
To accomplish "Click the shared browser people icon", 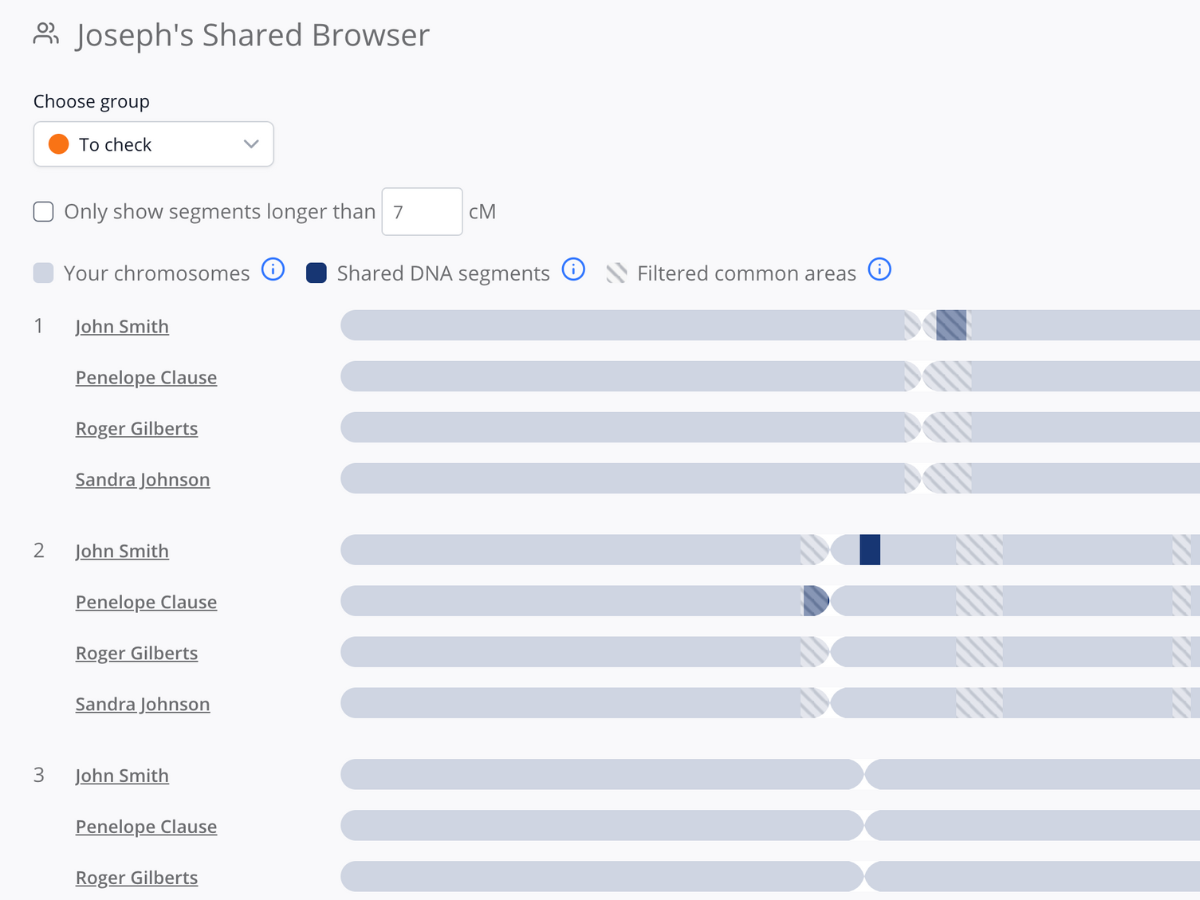I will pyautogui.click(x=44, y=33).
